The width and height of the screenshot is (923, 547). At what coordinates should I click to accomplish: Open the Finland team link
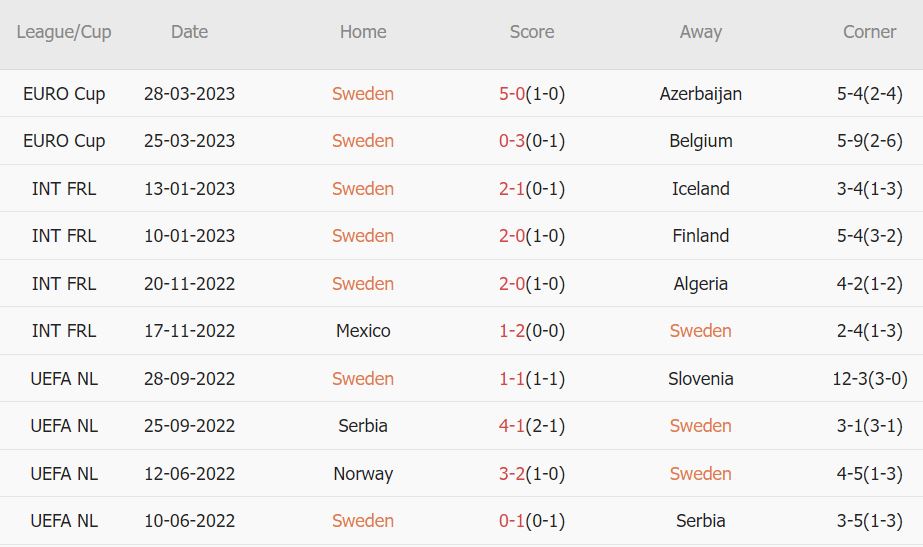[x=701, y=236]
